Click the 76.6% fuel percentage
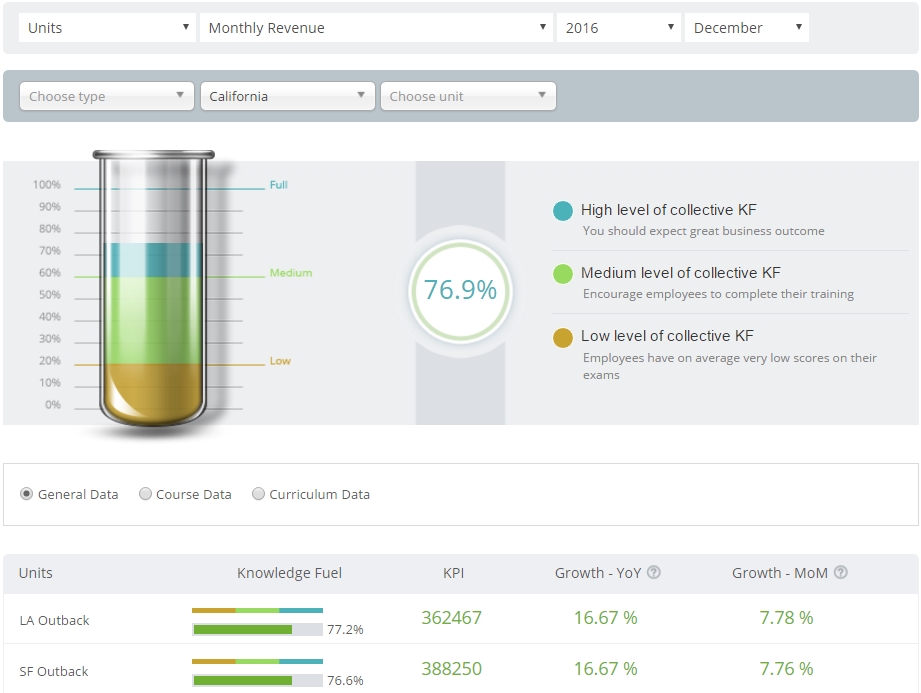Screen dimensions: 921x693 [345, 681]
